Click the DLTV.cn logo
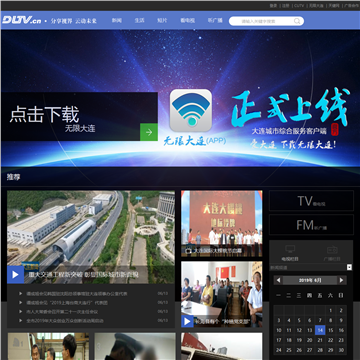The image size is (360, 360). [x=22, y=20]
